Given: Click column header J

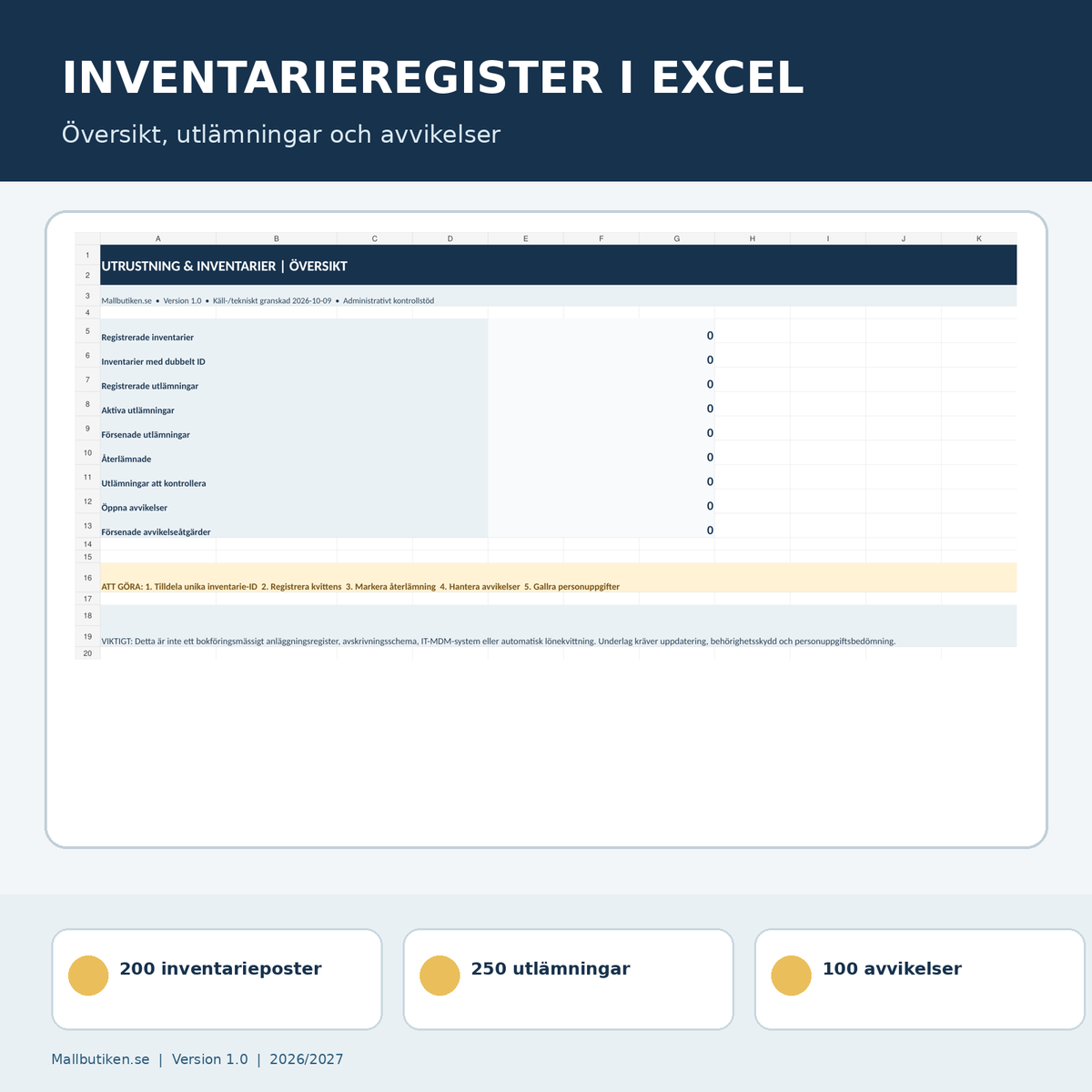Looking at the screenshot, I should 904,238.
